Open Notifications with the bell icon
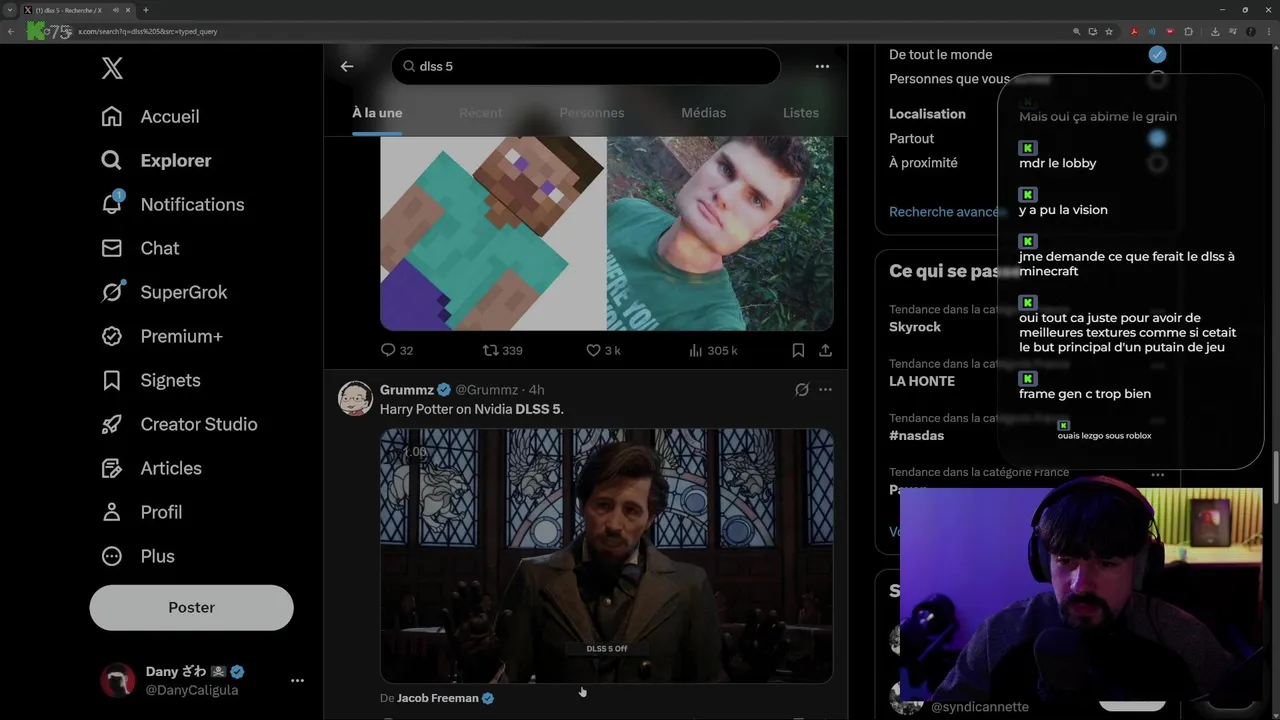Screen dimensions: 1280x720 tap(172, 204)
